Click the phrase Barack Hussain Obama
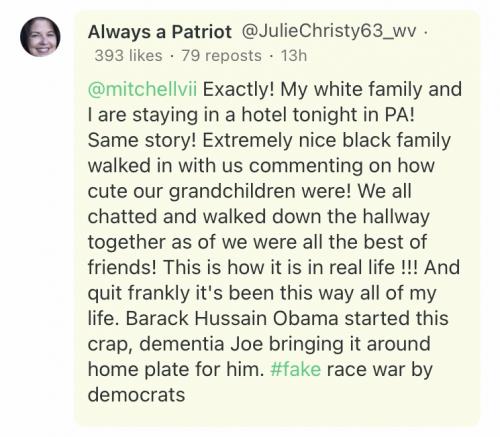The image size is (500, 437). 232,318
